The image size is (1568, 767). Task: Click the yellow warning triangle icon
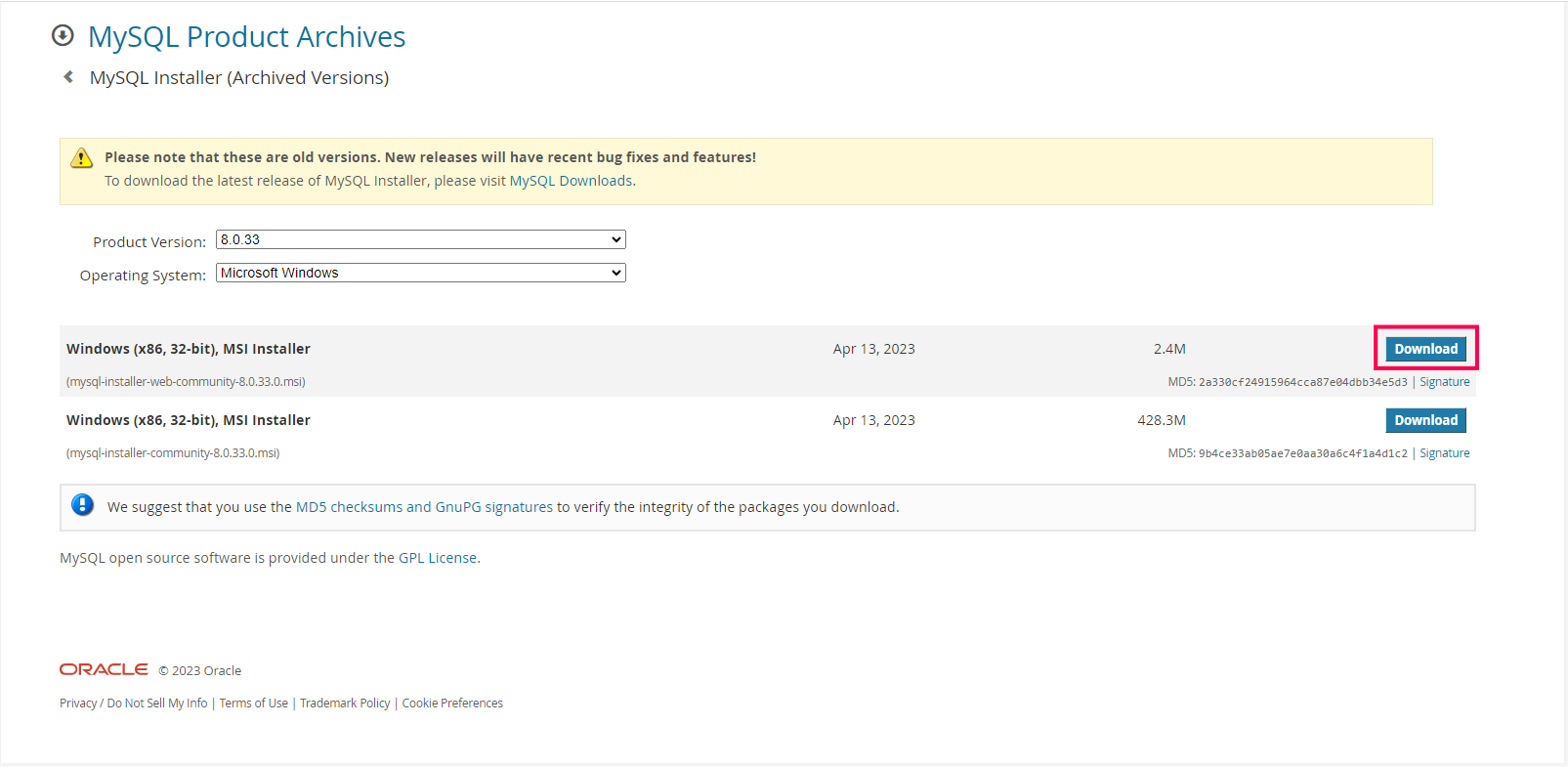[82, 158]
